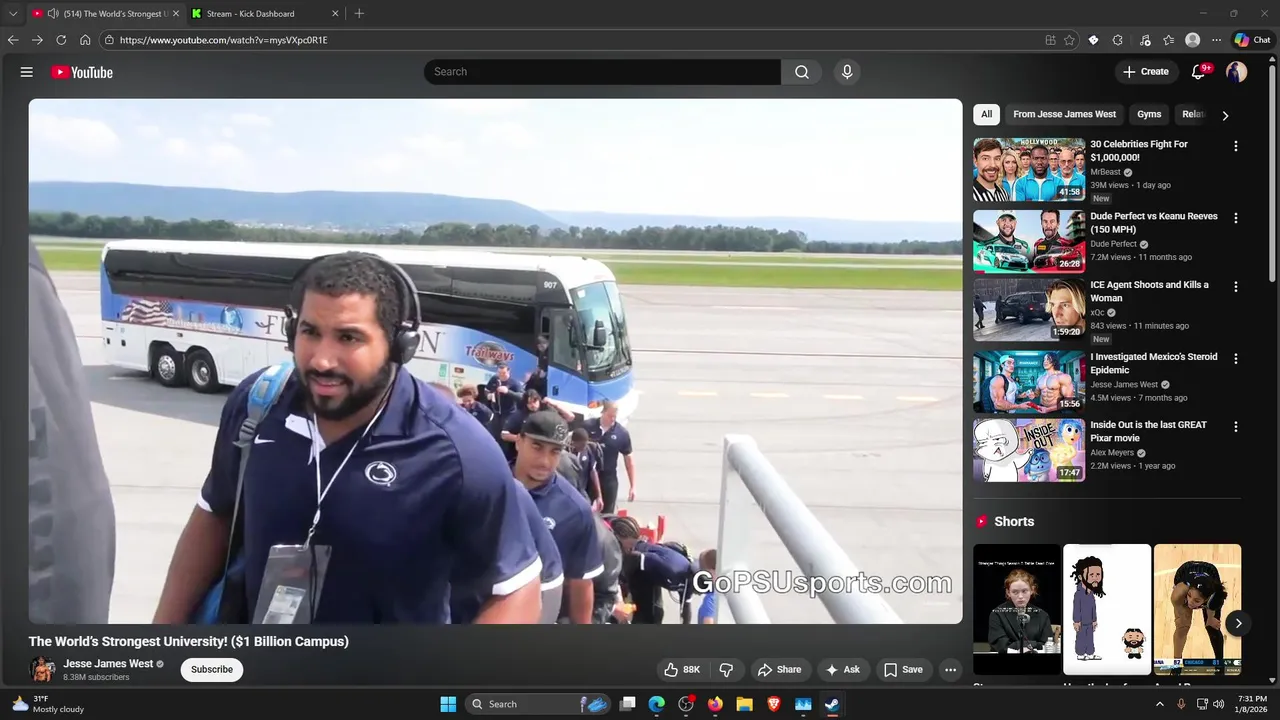Show hidden system tray icons chevron

tap(1160, 704)
